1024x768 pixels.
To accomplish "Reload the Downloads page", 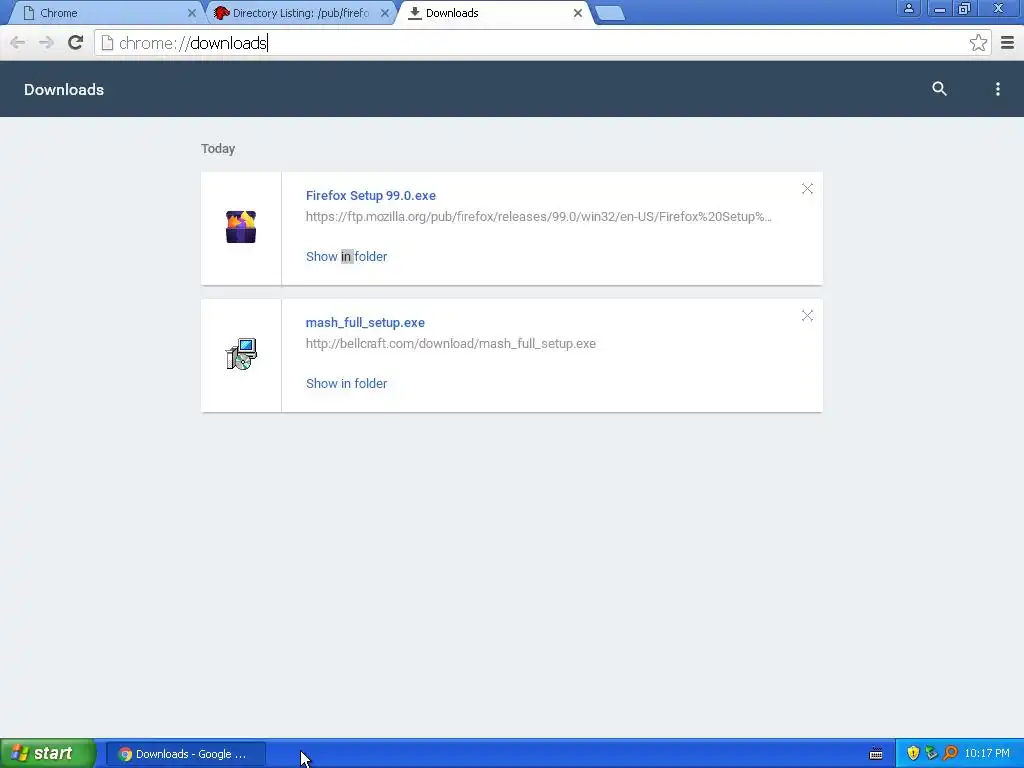I will tap(76, 43).
